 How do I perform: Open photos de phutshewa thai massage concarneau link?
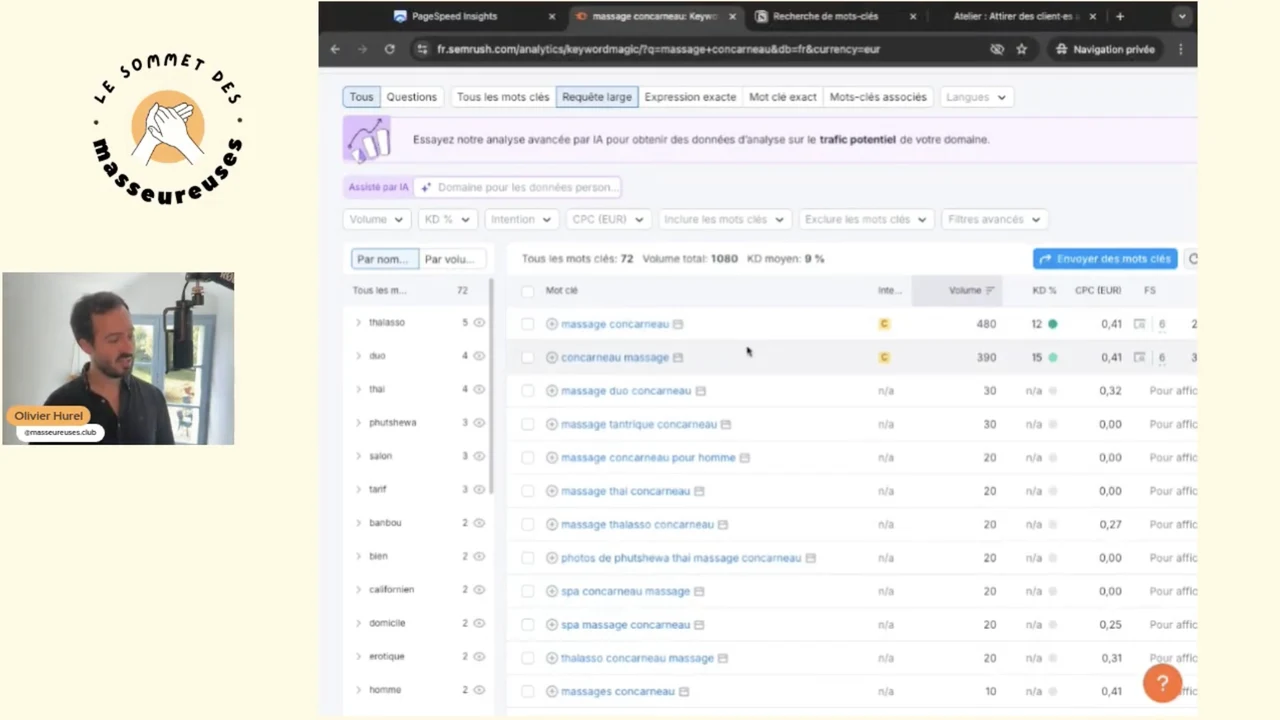681,558
